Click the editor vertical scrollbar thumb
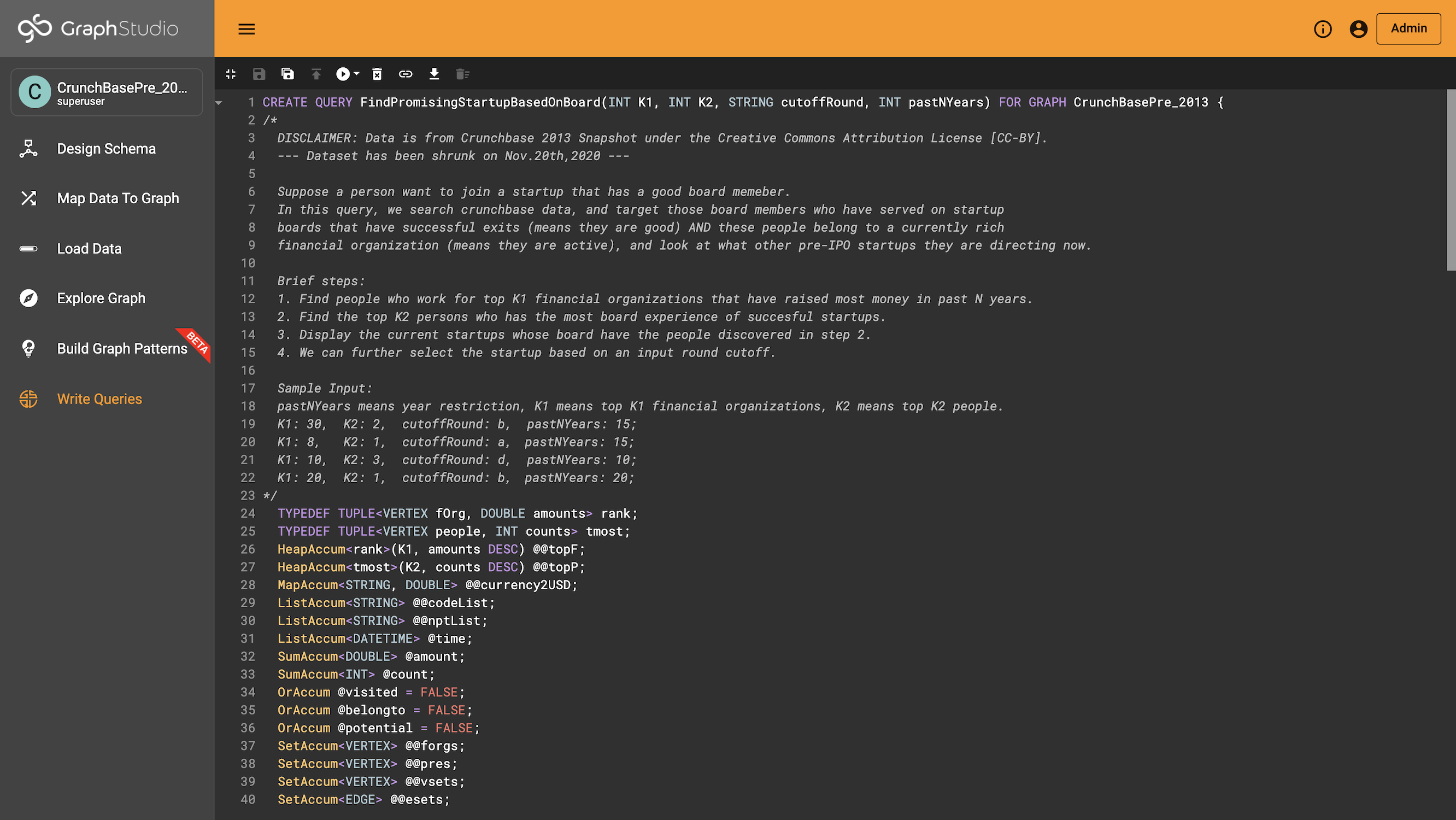Viewport: 1456px width, 820px height. [x=1451, y=181]
